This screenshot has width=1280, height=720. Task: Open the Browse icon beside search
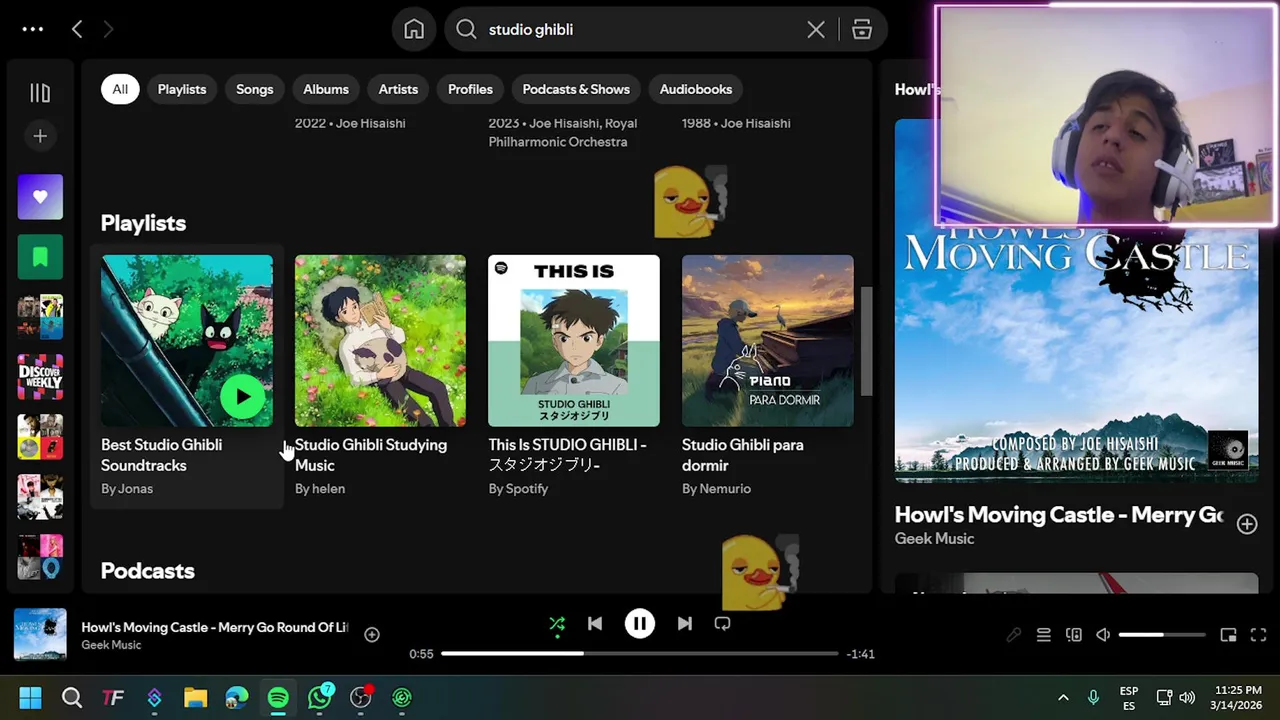(862, 29)
